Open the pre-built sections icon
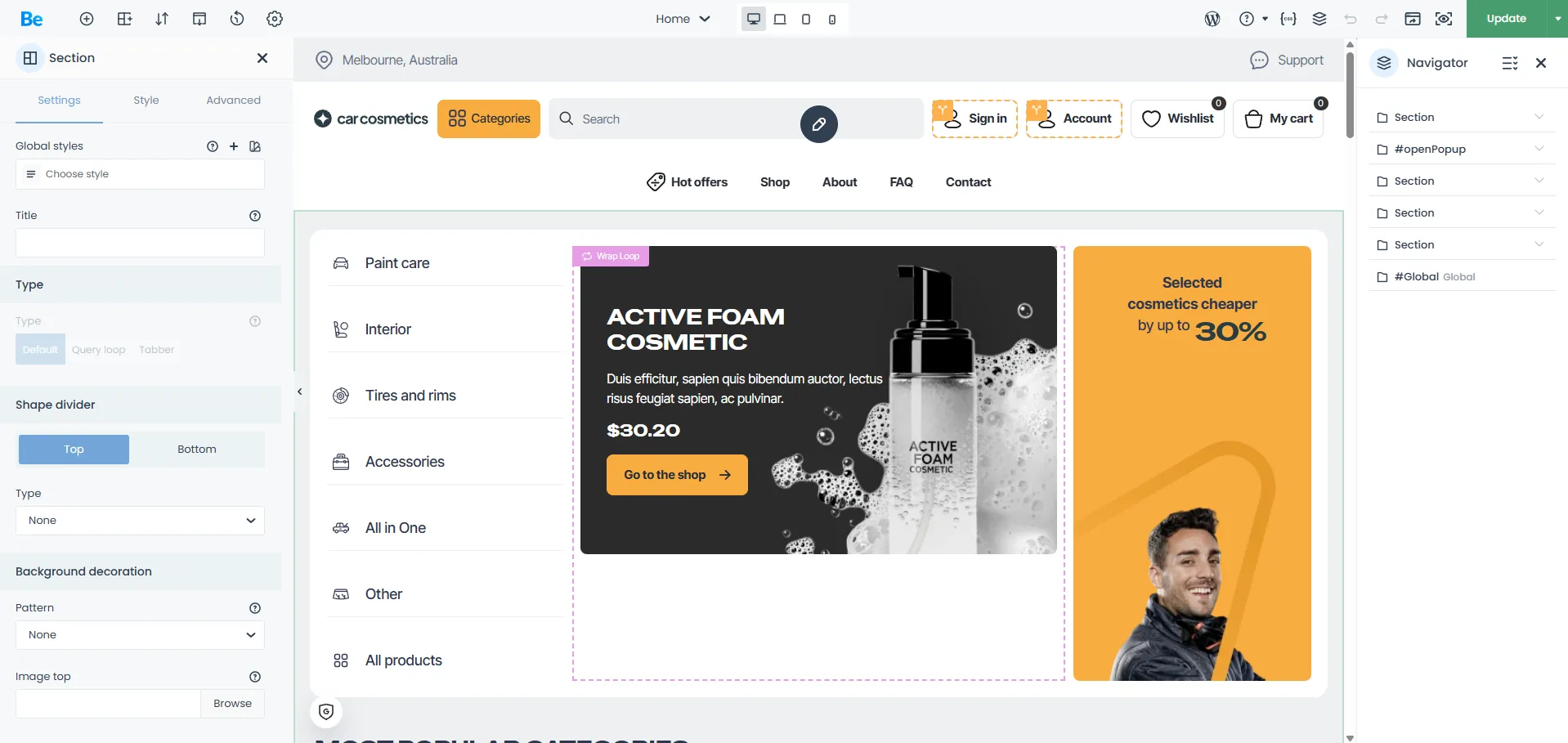The width and height of the screenshot is (1568, 743). pyautogui.click(x=124, y=19)
